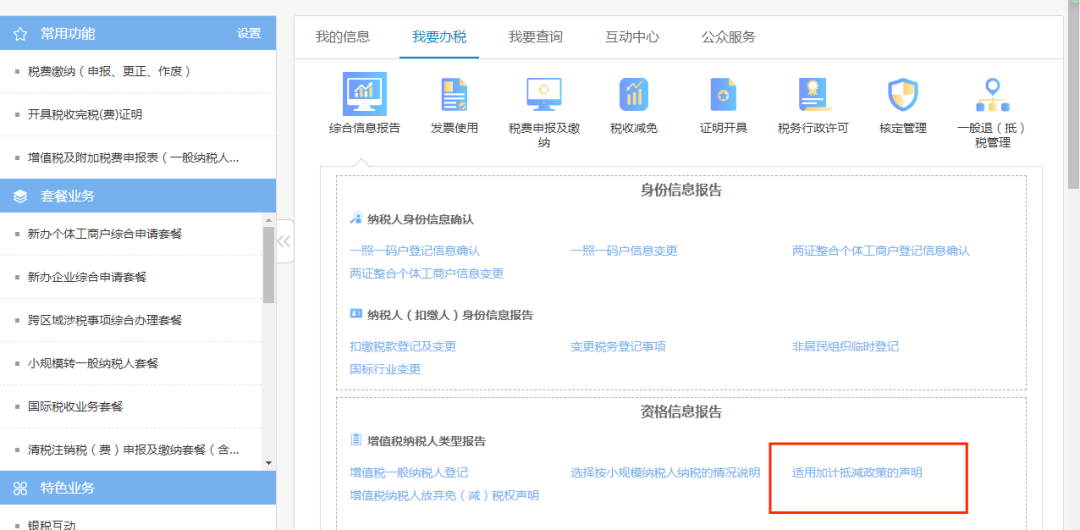This screenshot has height=530, width=1080.
Task: Click the four-circle icon beside 特色业务
Action: 20,489
